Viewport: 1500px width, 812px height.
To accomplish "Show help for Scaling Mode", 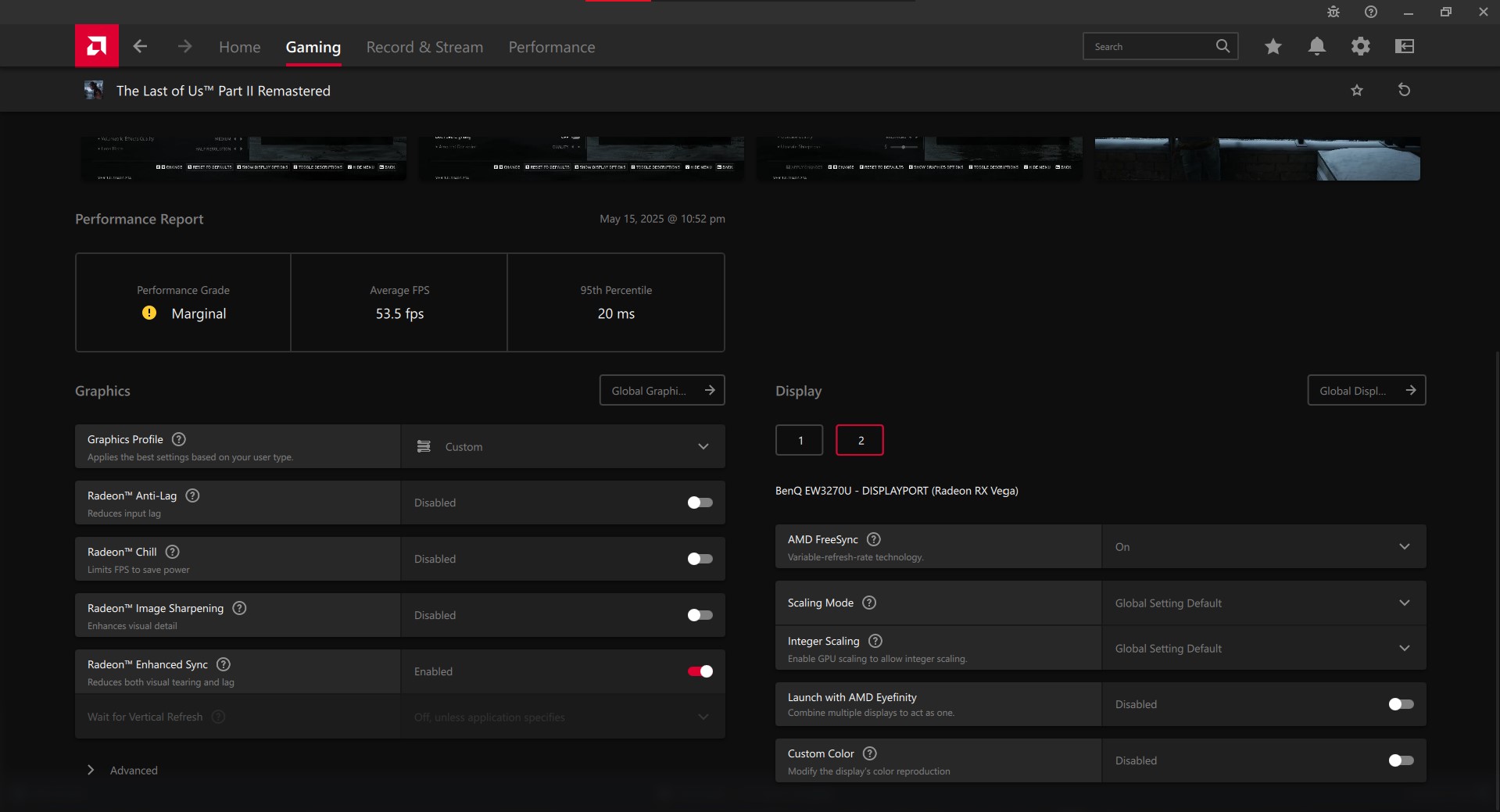I will click(x=869, y=603).
